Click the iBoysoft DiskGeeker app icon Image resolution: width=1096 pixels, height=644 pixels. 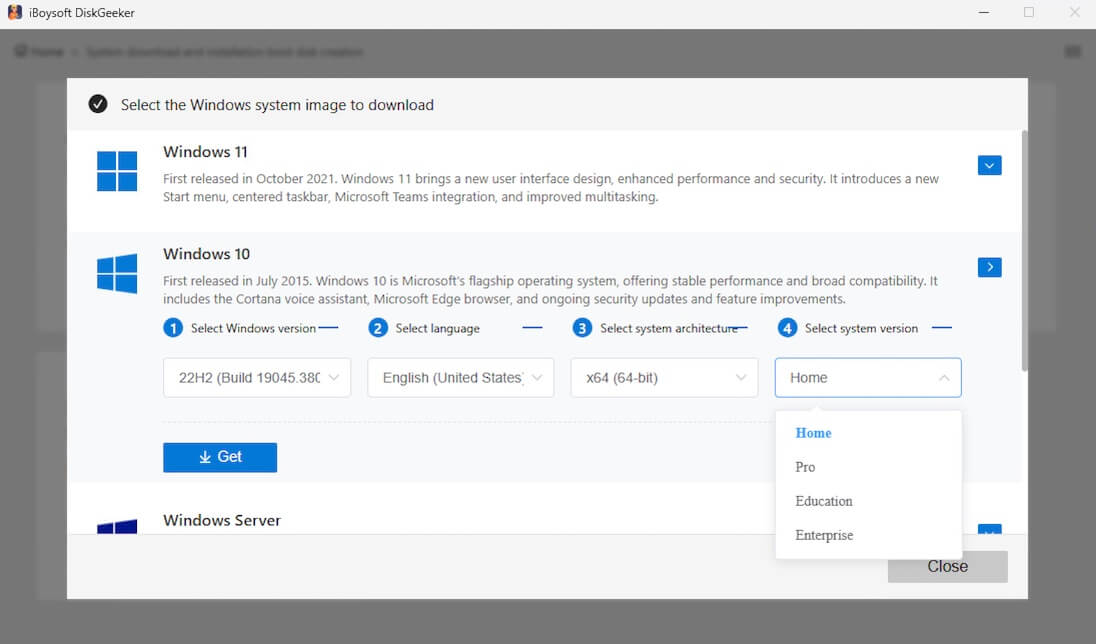coord(15,13)
